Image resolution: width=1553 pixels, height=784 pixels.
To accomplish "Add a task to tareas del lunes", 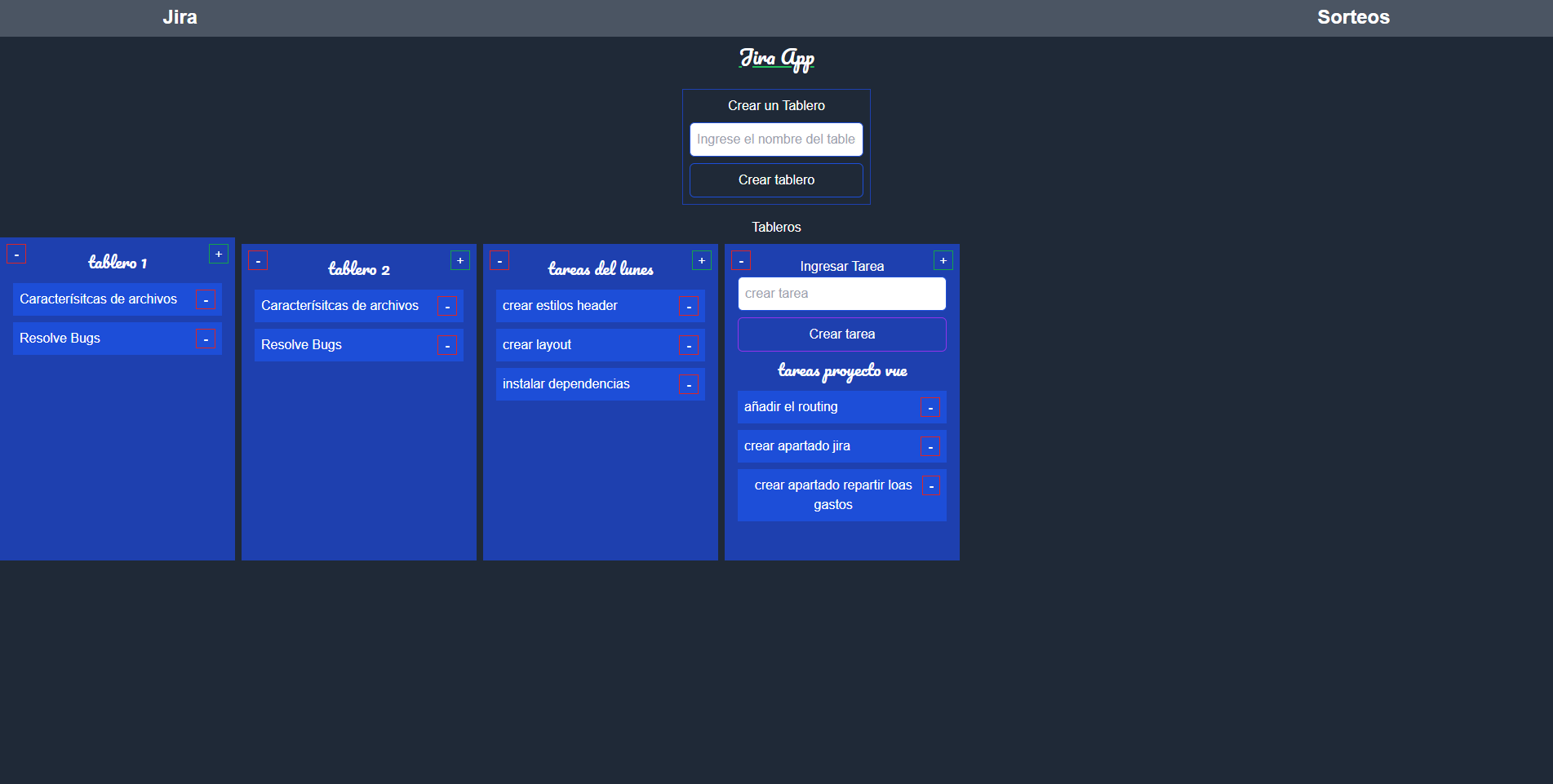I will point(702,260).
